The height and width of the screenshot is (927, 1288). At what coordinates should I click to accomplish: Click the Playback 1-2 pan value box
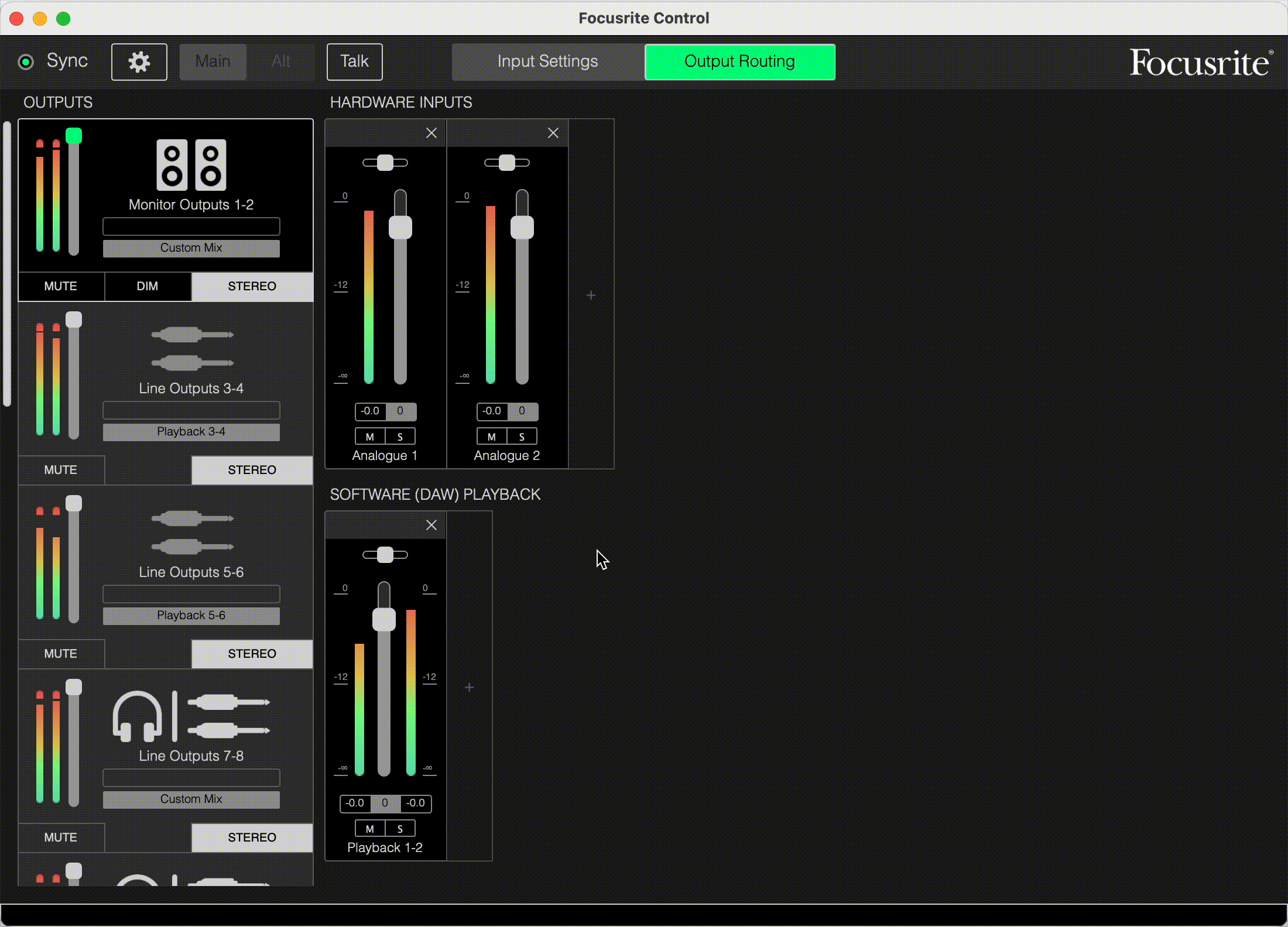[385, 804]
